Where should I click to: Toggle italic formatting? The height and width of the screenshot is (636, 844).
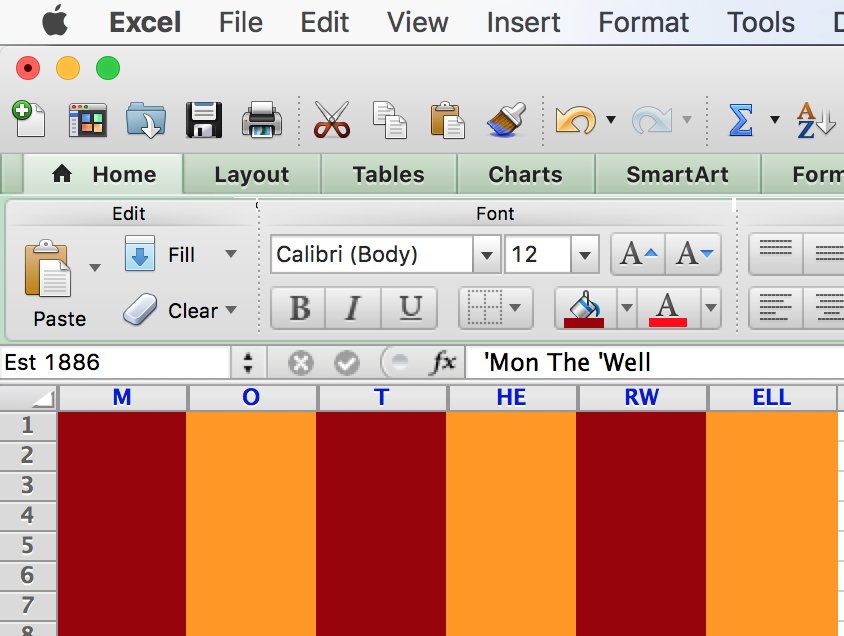[x=352, y=308]
